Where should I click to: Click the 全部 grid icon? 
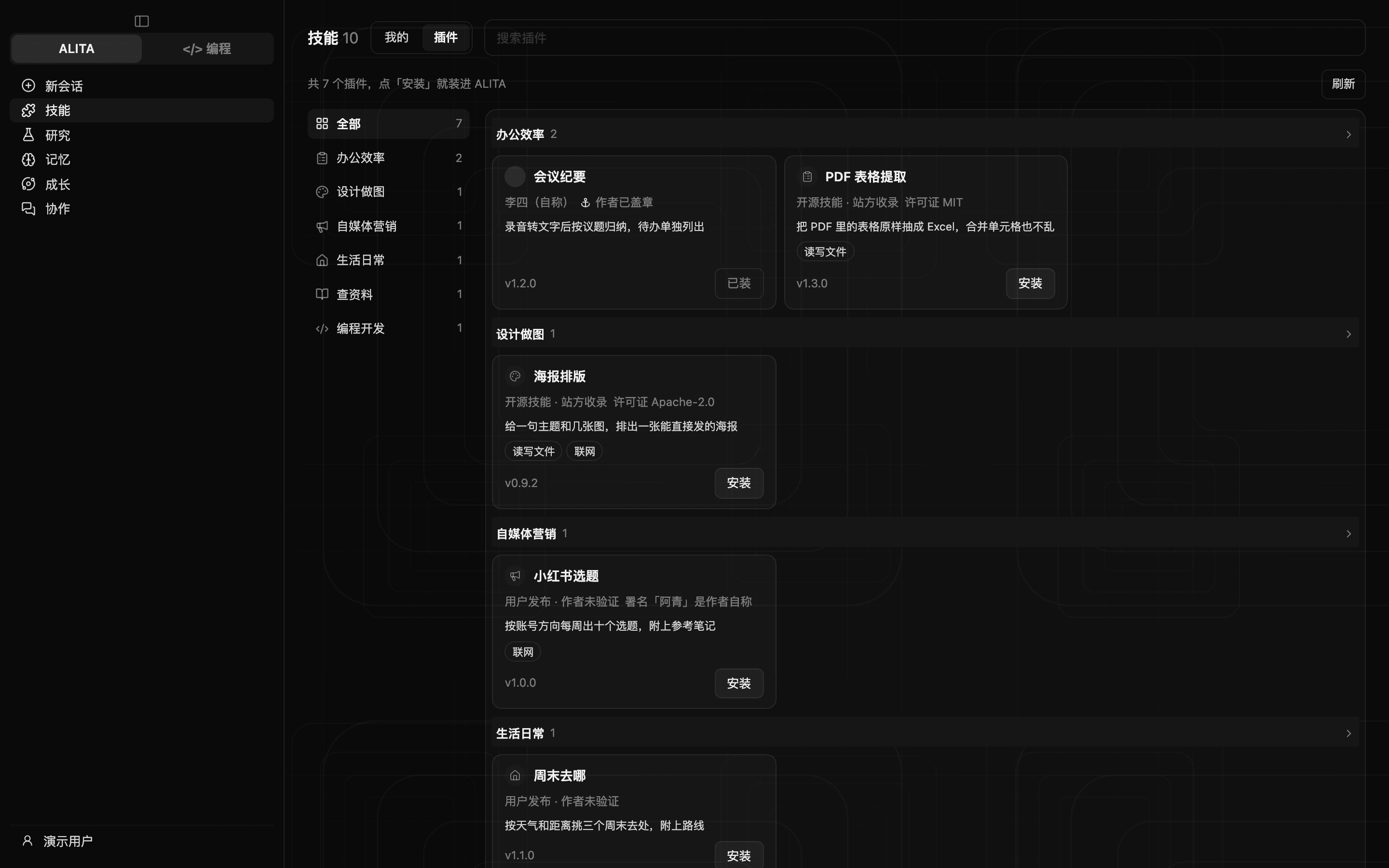click(x=322, y=123)
